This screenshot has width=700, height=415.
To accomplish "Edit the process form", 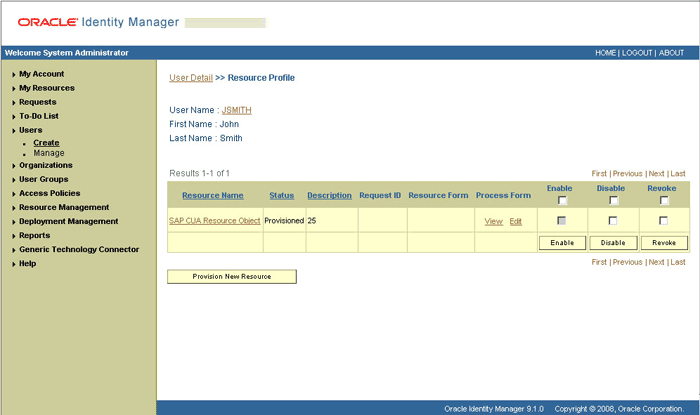I will point(516,221).
